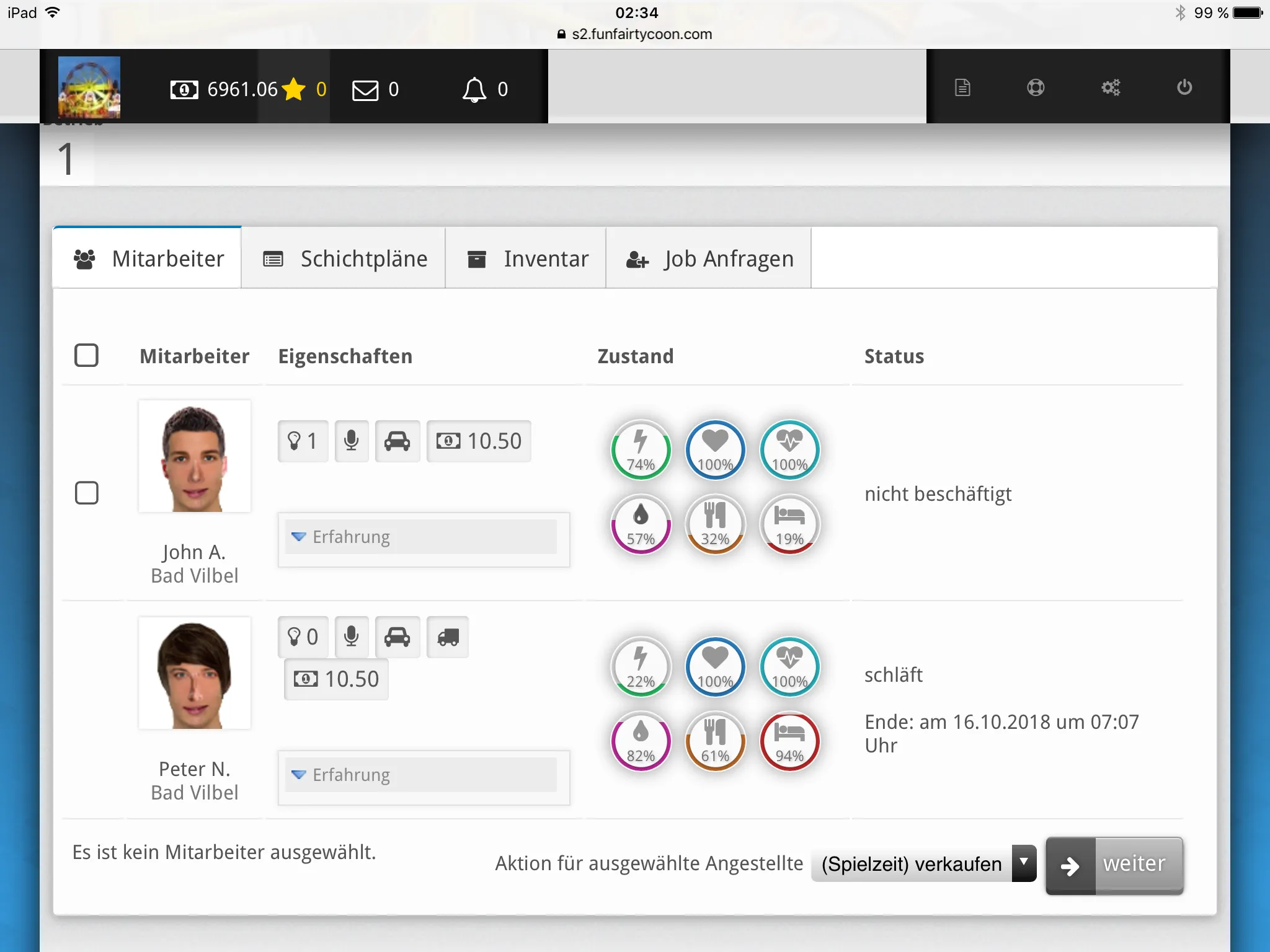
Task: Click the lifebuoy support icon
Action: 1036,87
